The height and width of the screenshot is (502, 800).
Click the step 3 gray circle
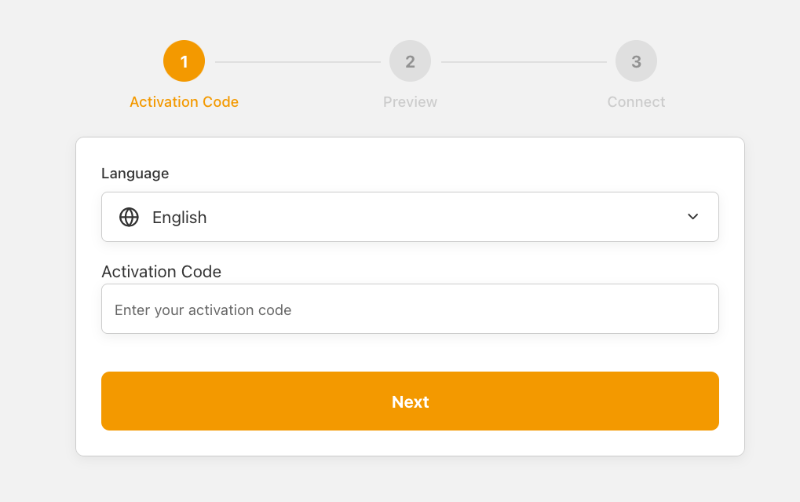click(x=636, y=61)
